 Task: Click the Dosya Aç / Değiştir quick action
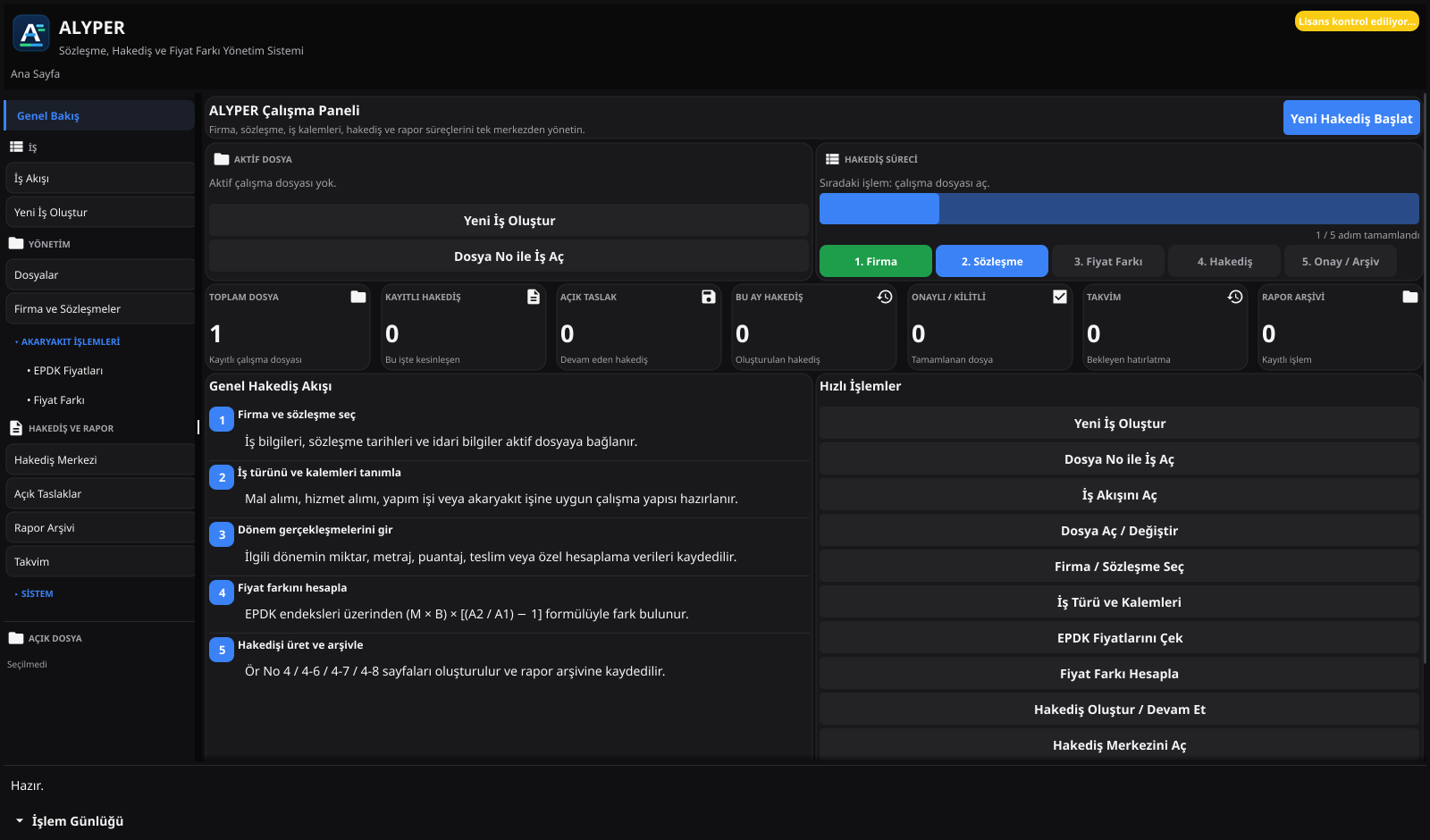(1119, 531)
